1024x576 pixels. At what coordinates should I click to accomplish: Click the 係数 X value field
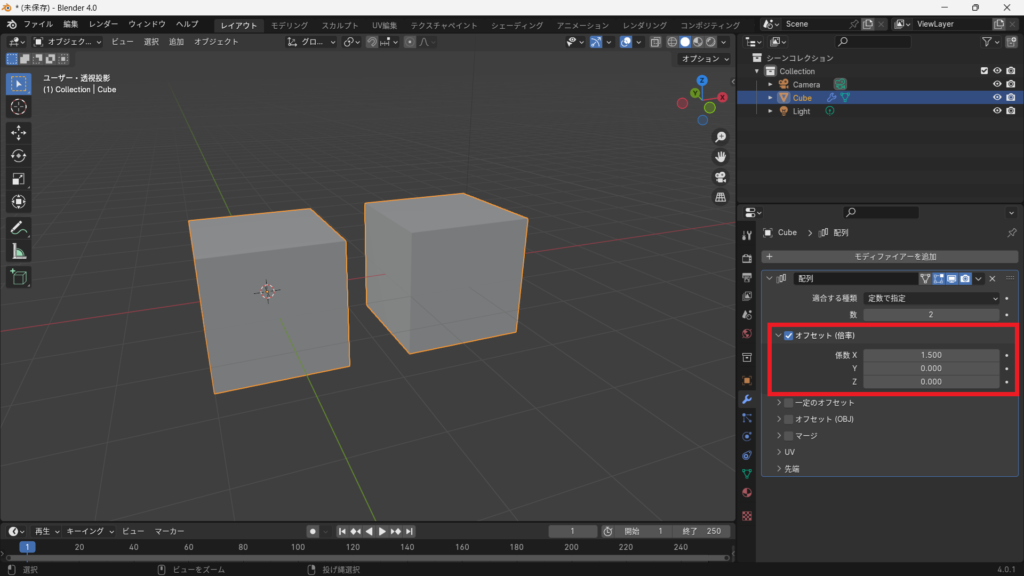coord(932,355)
